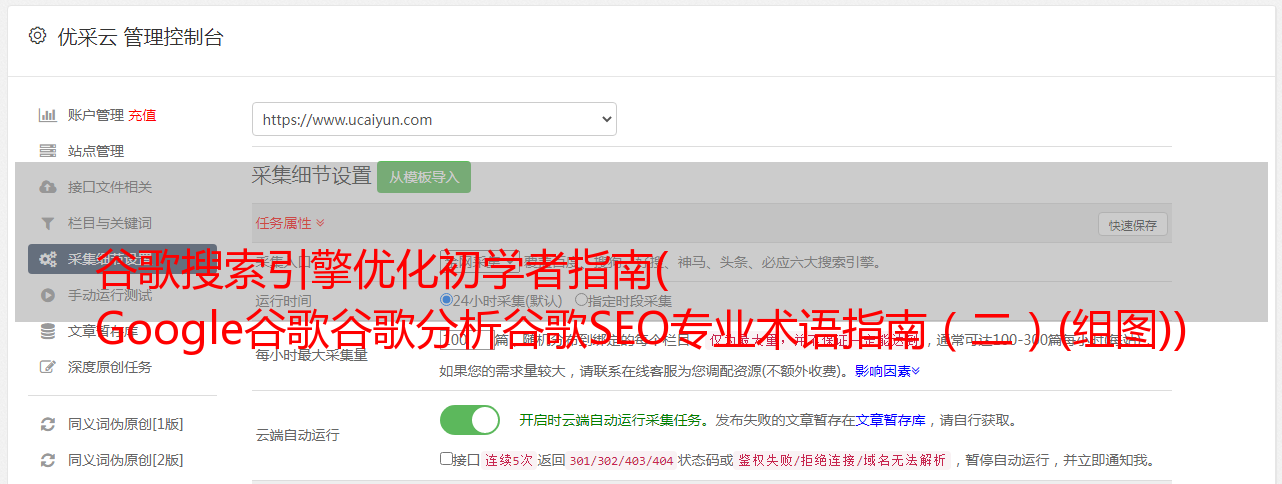1282x484 pixels.
Task: Click the 采集细节设置 heading text
Action: point(311,176)
